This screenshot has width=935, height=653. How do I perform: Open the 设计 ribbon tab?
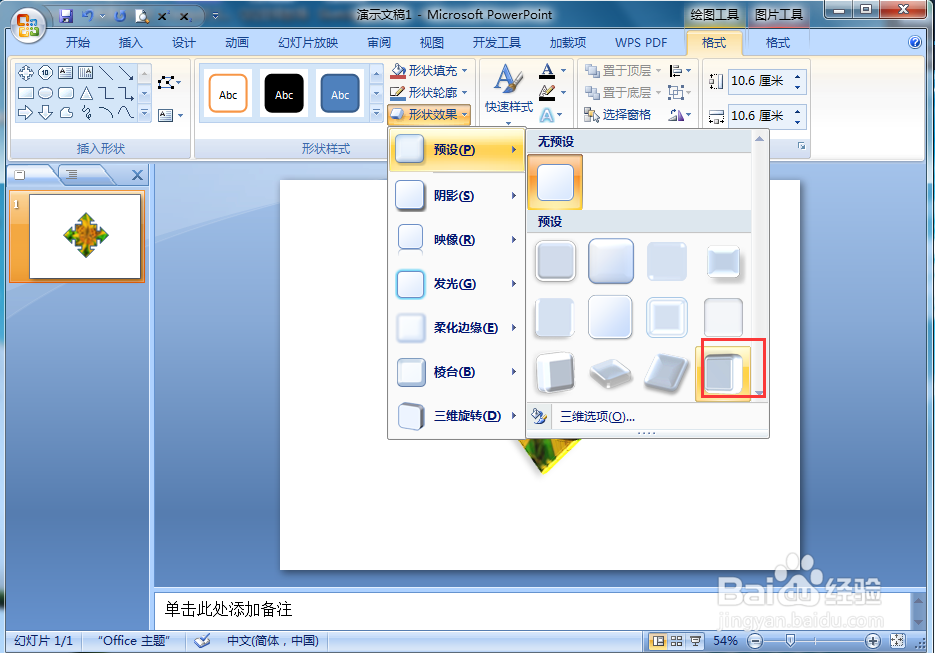184,42
